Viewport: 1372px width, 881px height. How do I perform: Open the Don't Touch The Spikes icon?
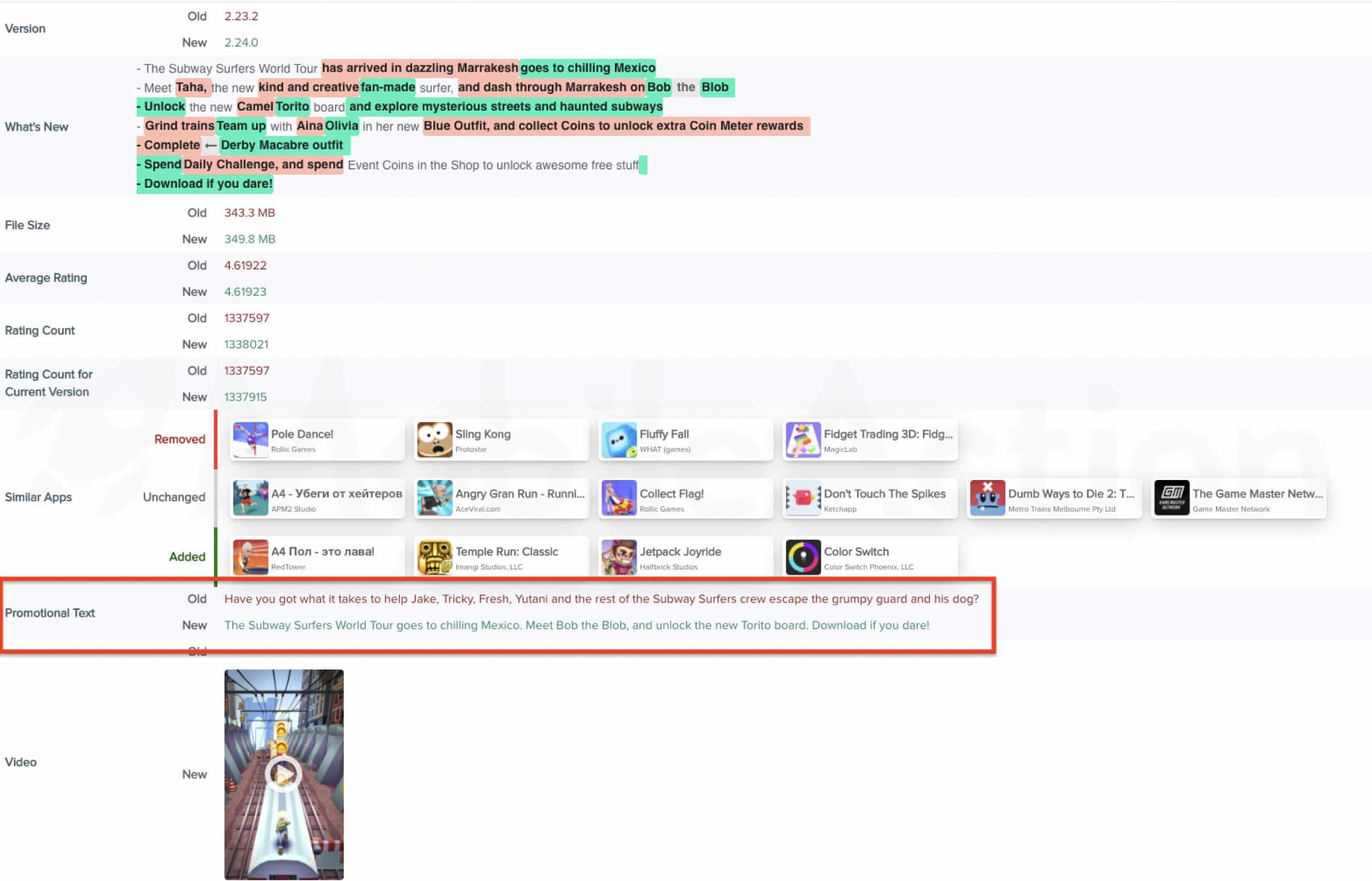click(x=803, y=498)
